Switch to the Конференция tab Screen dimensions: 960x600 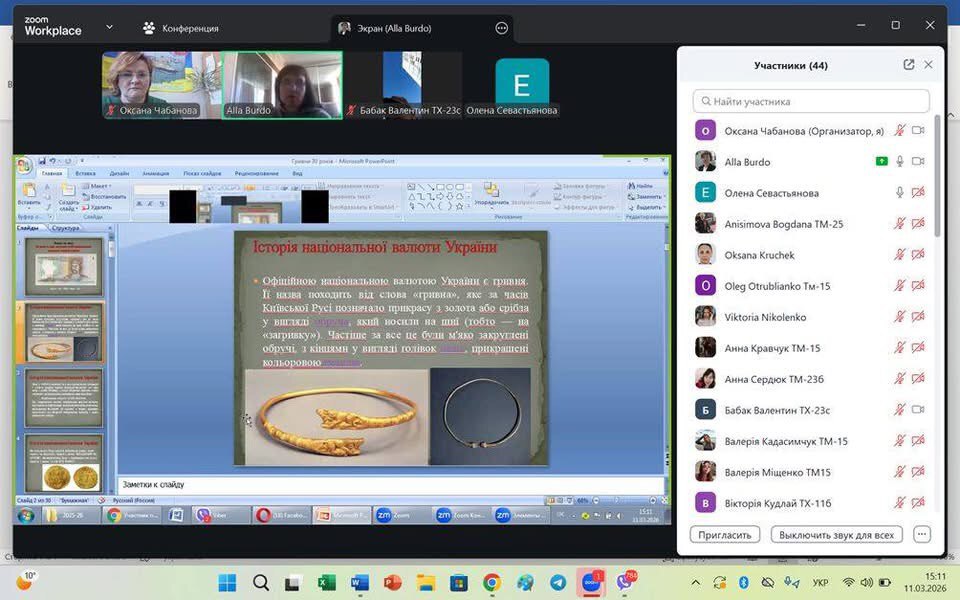click(x=188, y=28)
